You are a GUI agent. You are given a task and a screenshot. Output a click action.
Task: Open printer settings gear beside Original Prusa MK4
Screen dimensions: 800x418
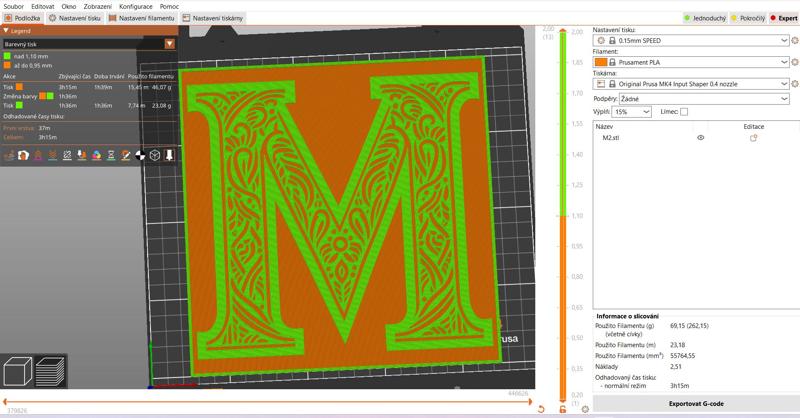pyautogui.click(x=795, y=84)
